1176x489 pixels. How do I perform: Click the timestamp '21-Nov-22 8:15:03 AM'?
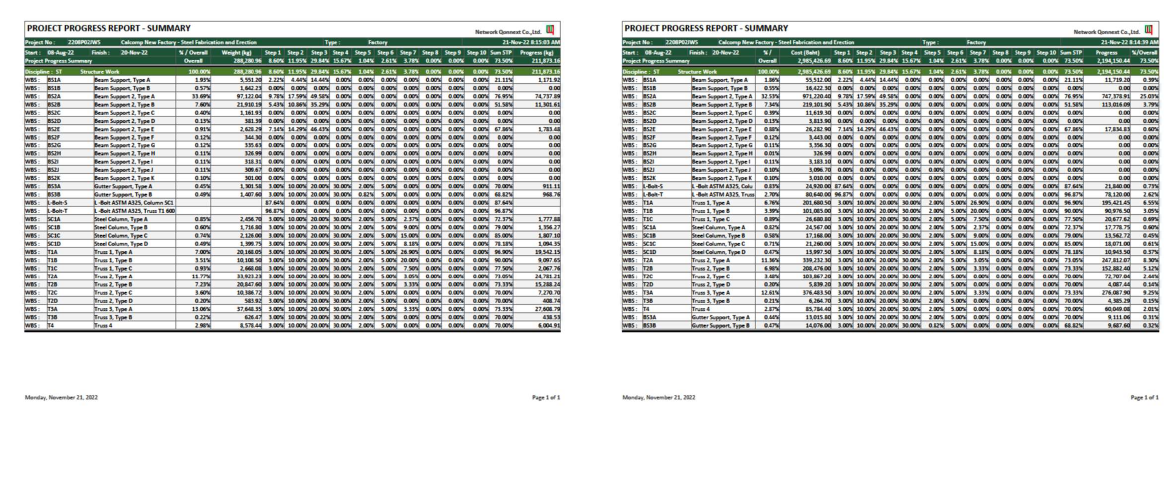[x=533, y=44]
